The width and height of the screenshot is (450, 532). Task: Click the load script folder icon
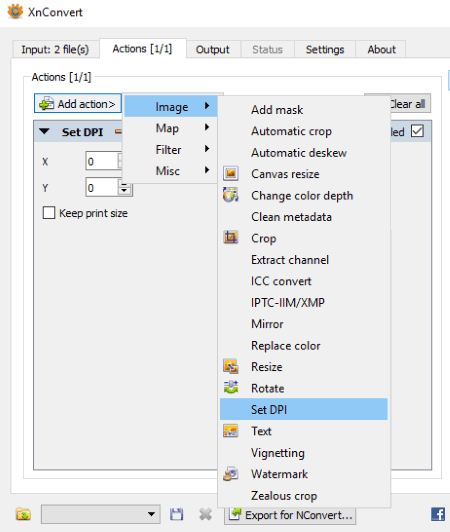pos(23,514)
